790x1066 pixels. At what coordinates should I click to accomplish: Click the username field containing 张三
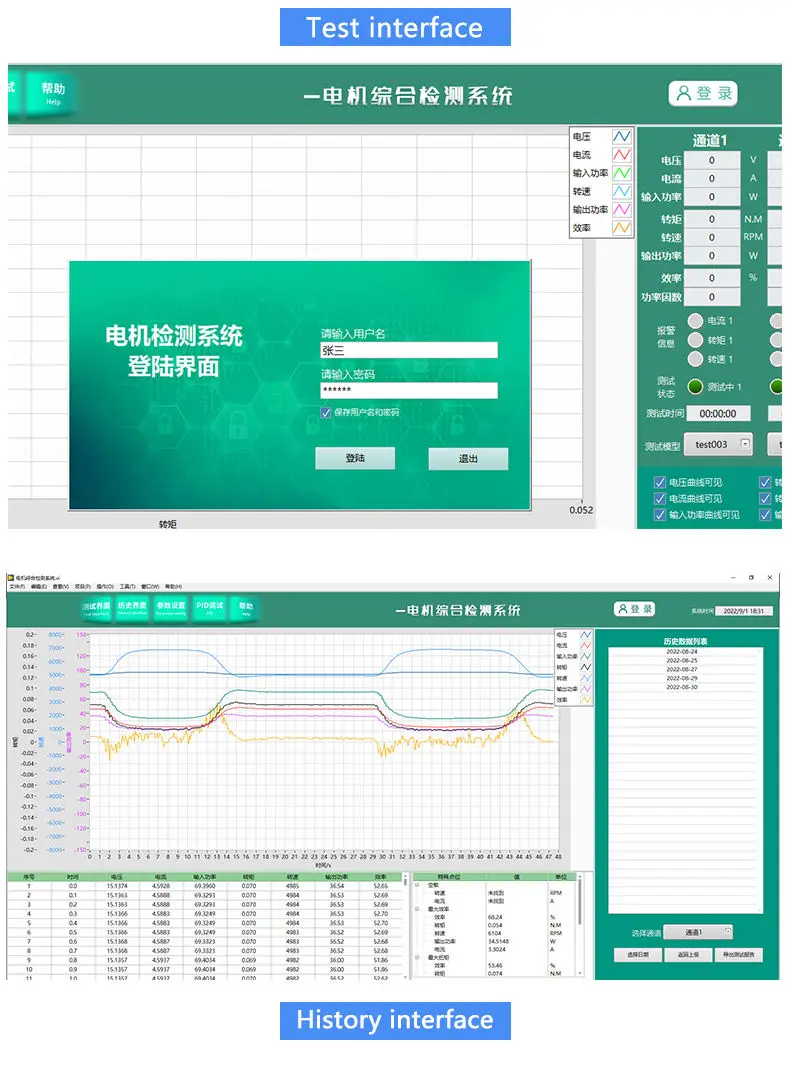point(409,350)
